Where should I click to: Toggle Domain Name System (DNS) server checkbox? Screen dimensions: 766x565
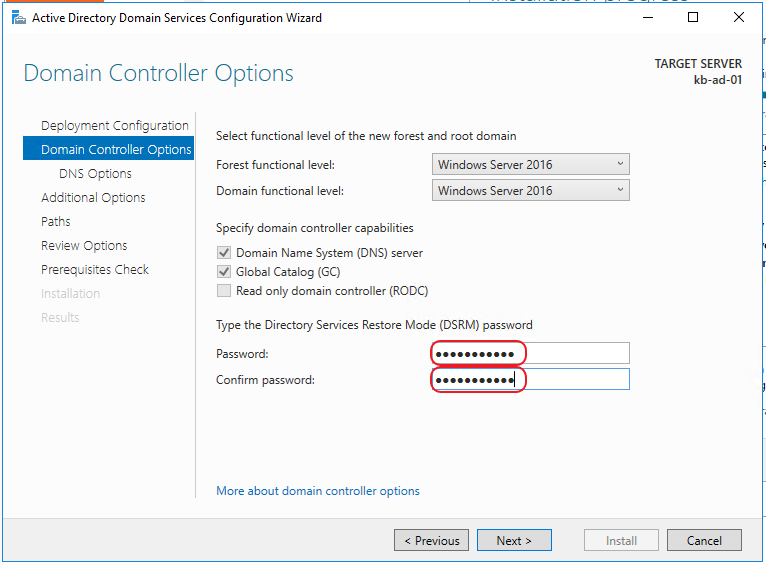coord(224,252)
